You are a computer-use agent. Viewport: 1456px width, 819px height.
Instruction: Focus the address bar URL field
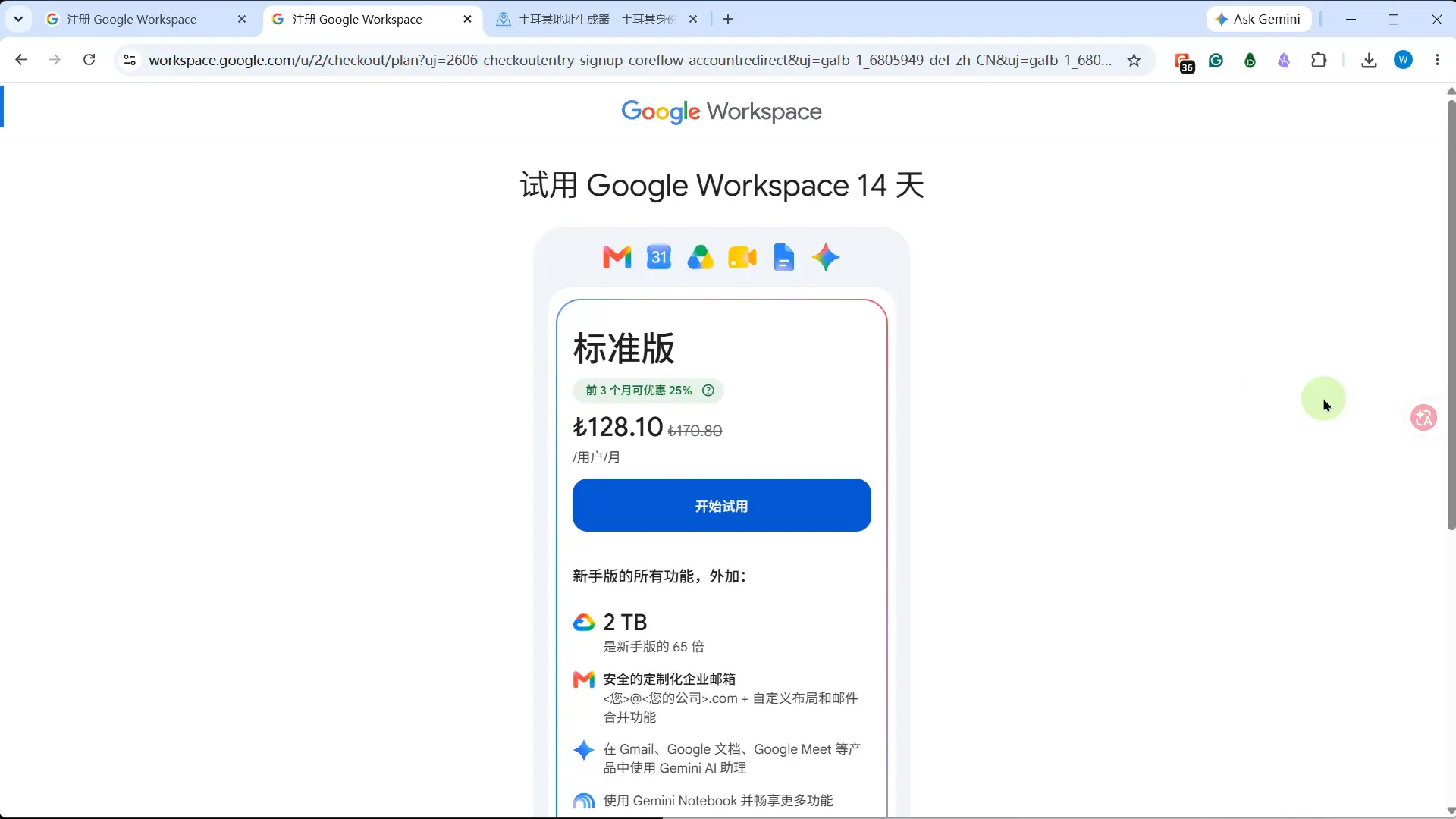pos(629,60)
